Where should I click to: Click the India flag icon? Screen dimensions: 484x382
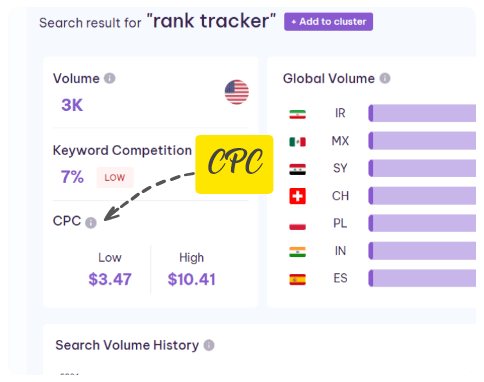[297, 252]
